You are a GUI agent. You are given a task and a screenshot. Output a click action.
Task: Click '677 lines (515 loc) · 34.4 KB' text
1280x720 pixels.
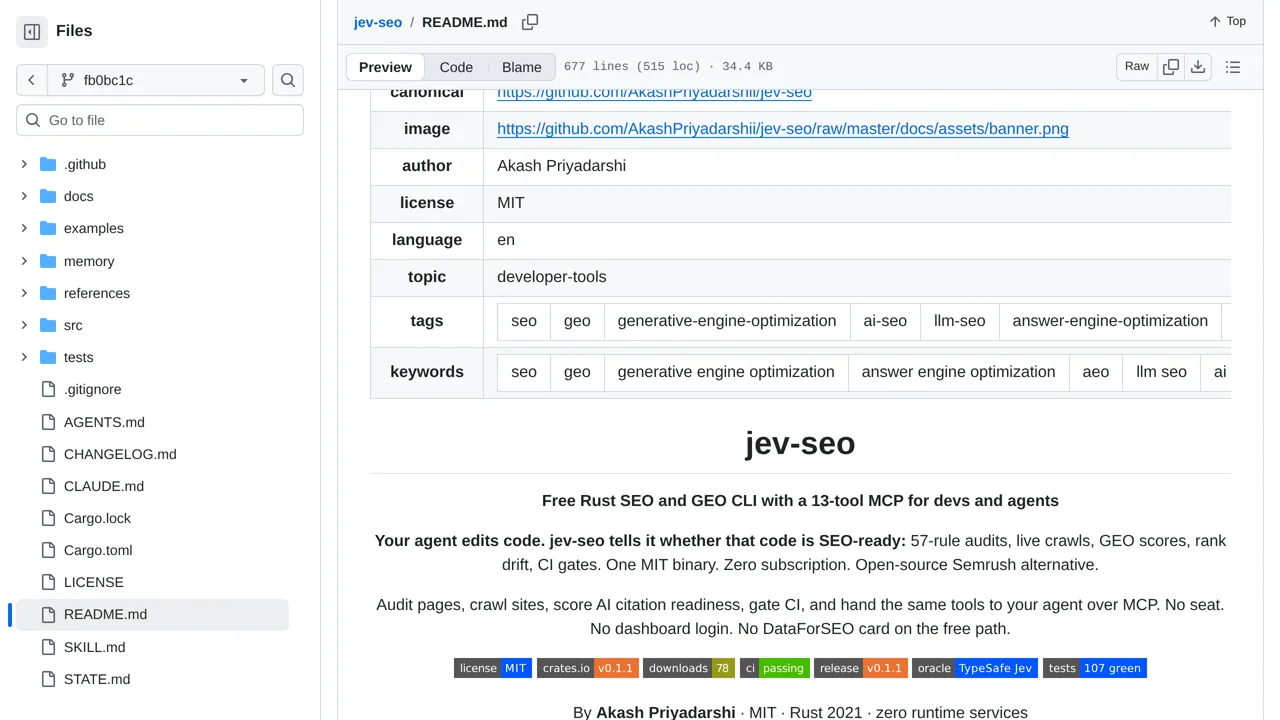(x=668, y=67)
